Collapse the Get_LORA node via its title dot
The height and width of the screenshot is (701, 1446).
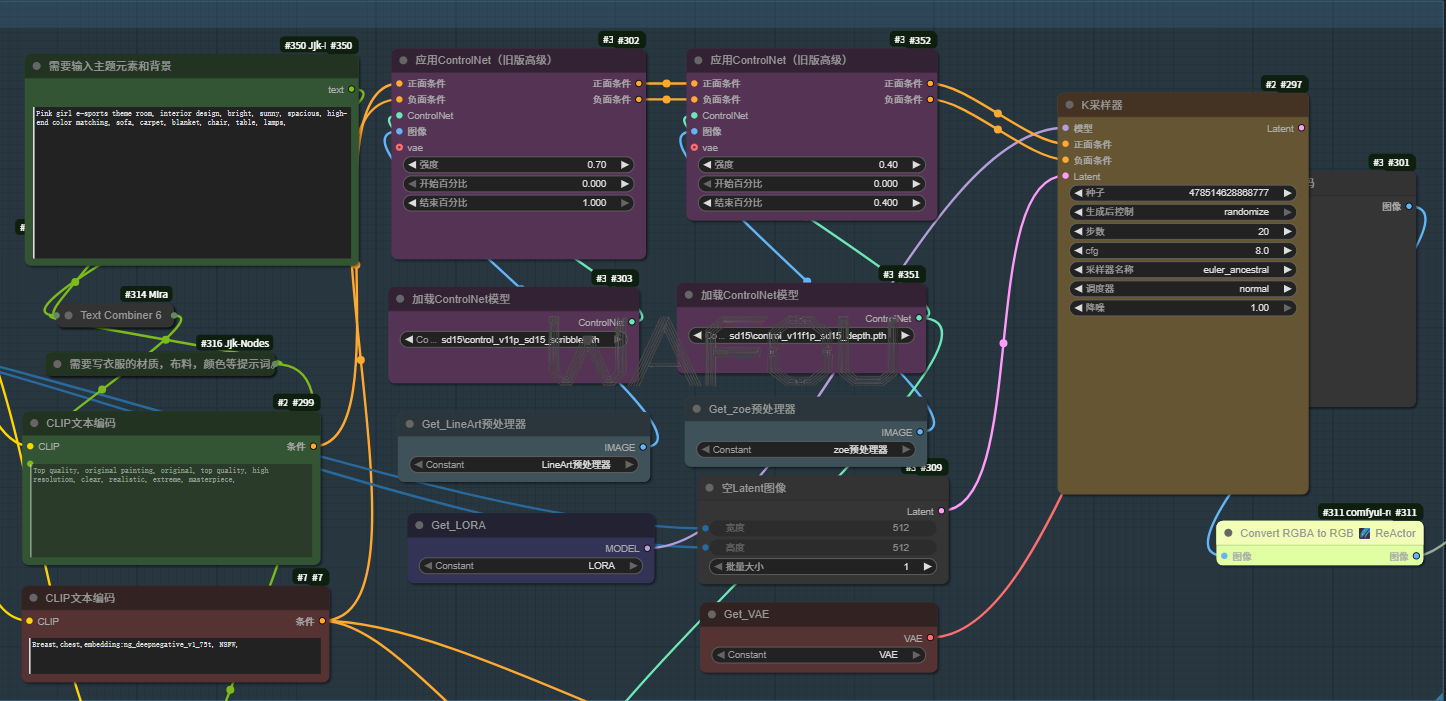[x=420, y=525]
